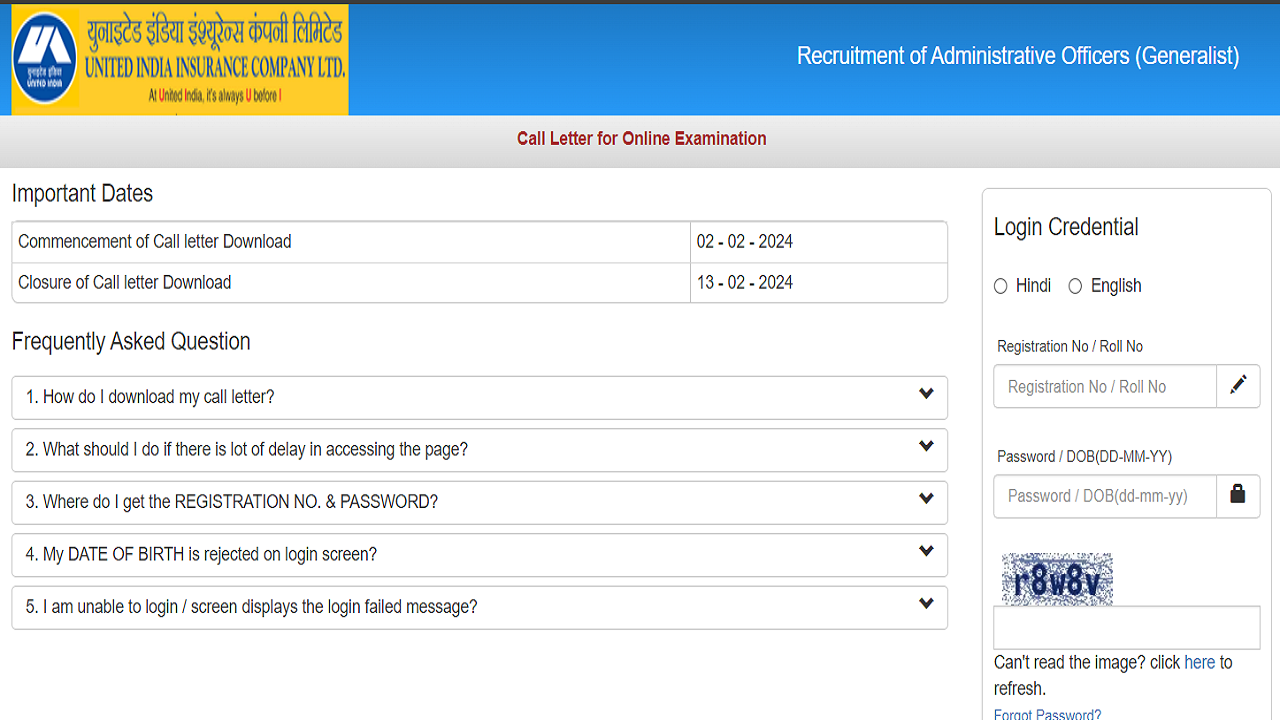
Task: Open FAQ 2 about delay in accessing the page
Action: 479,450
